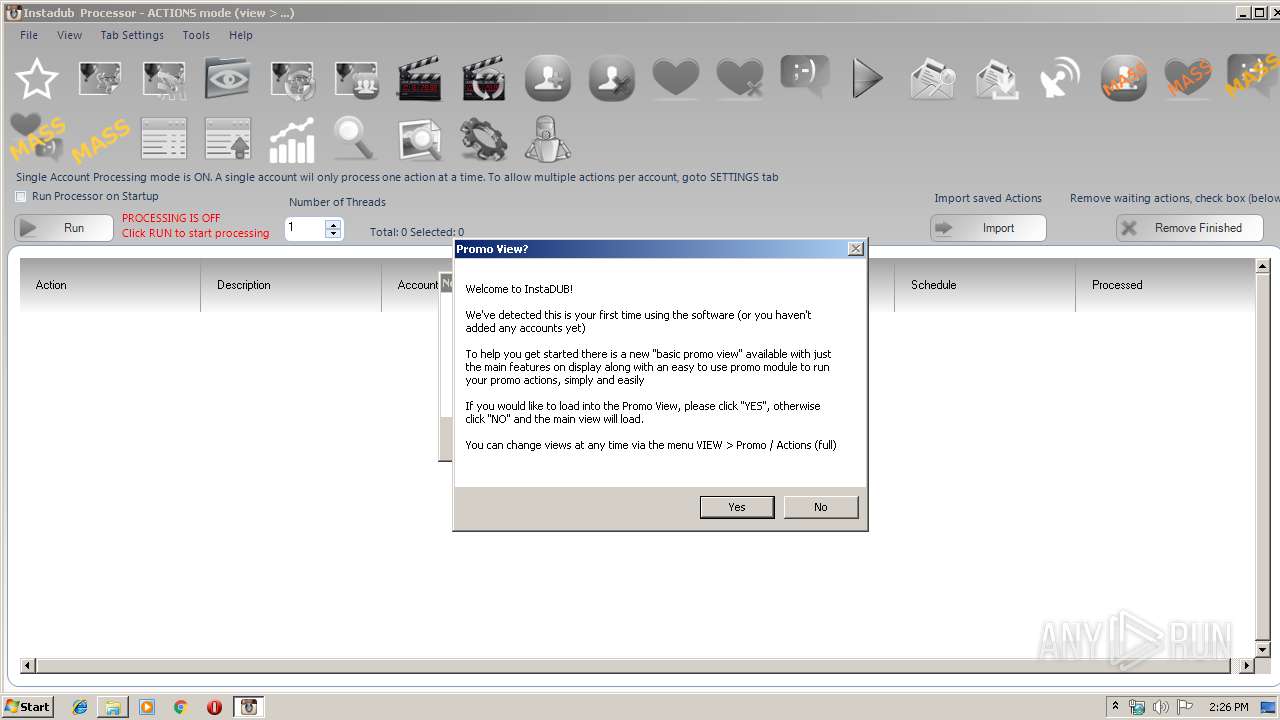
Task: Click the Run button
Action: pos(64,228)
